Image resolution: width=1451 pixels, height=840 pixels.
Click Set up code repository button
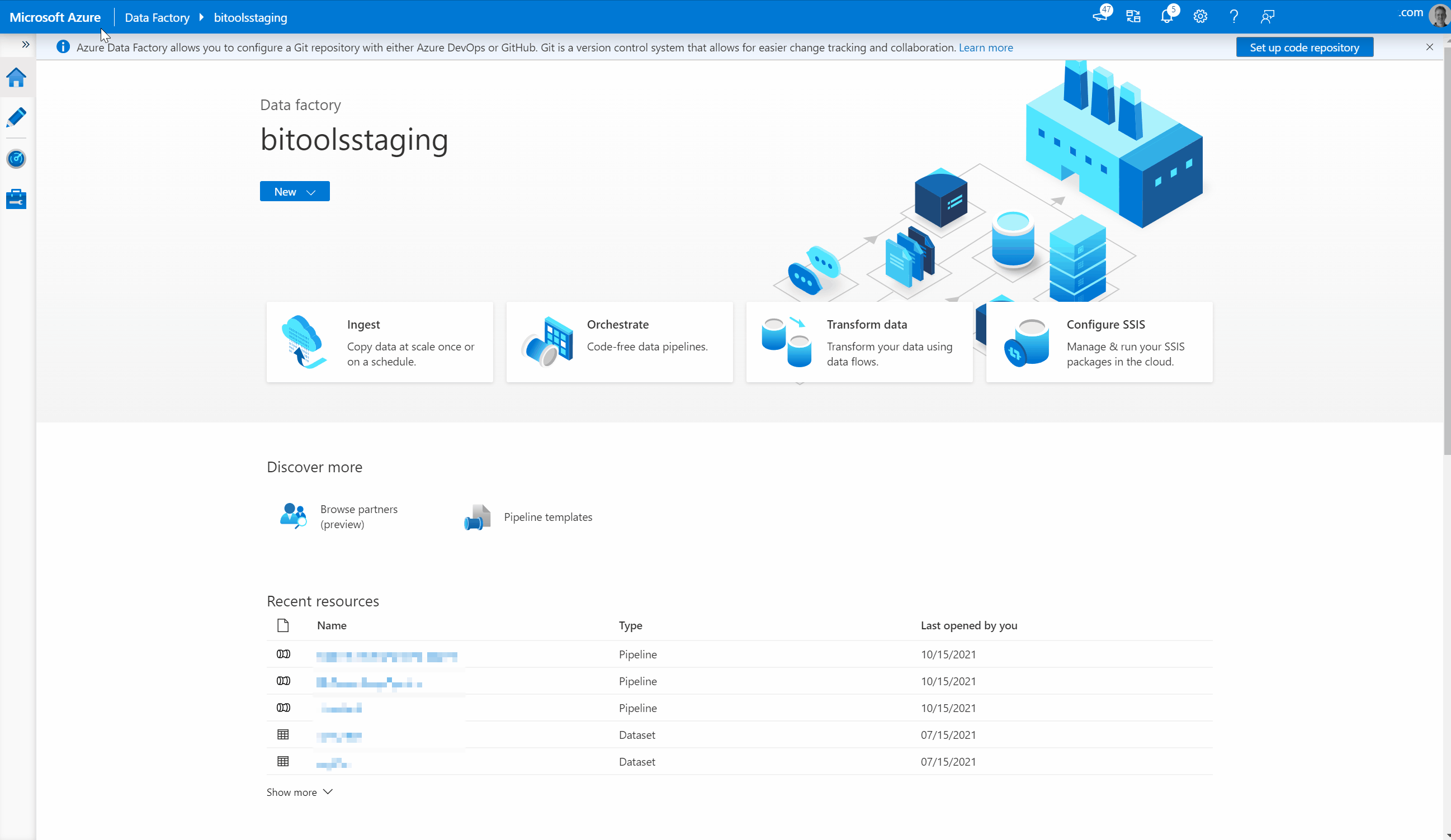pos(1304,47)
